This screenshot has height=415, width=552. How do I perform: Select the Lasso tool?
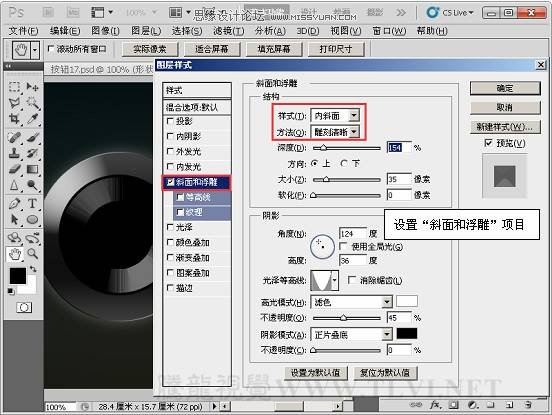pos(14,103)
